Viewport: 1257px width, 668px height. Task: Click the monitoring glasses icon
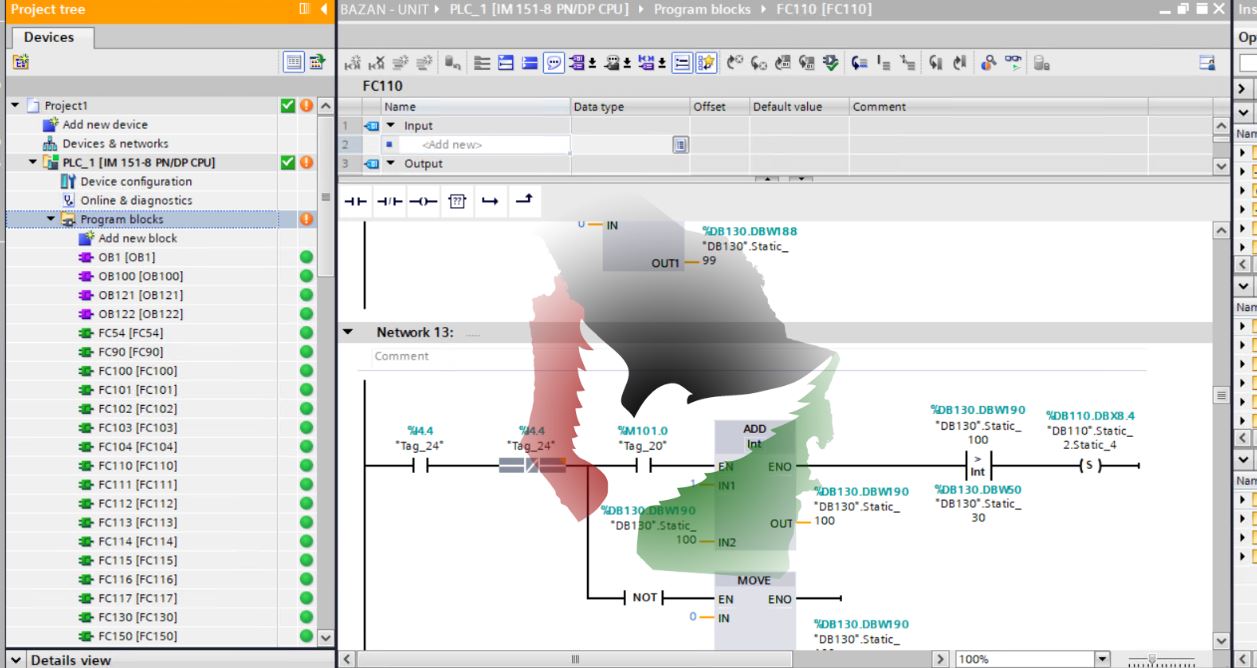point(1013,63)
